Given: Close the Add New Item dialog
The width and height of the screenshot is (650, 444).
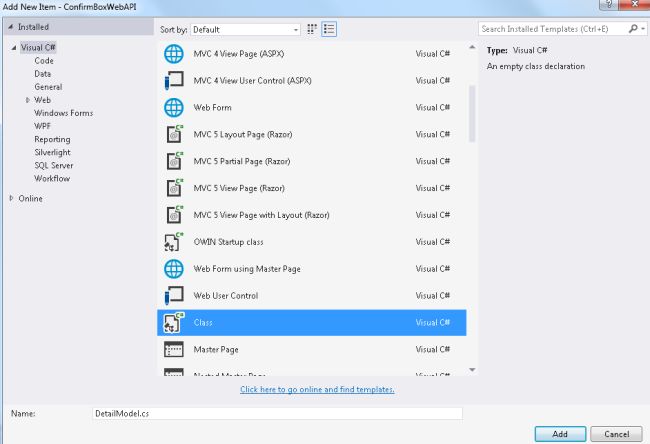Looking at the screenshot, I should (635, 4).
